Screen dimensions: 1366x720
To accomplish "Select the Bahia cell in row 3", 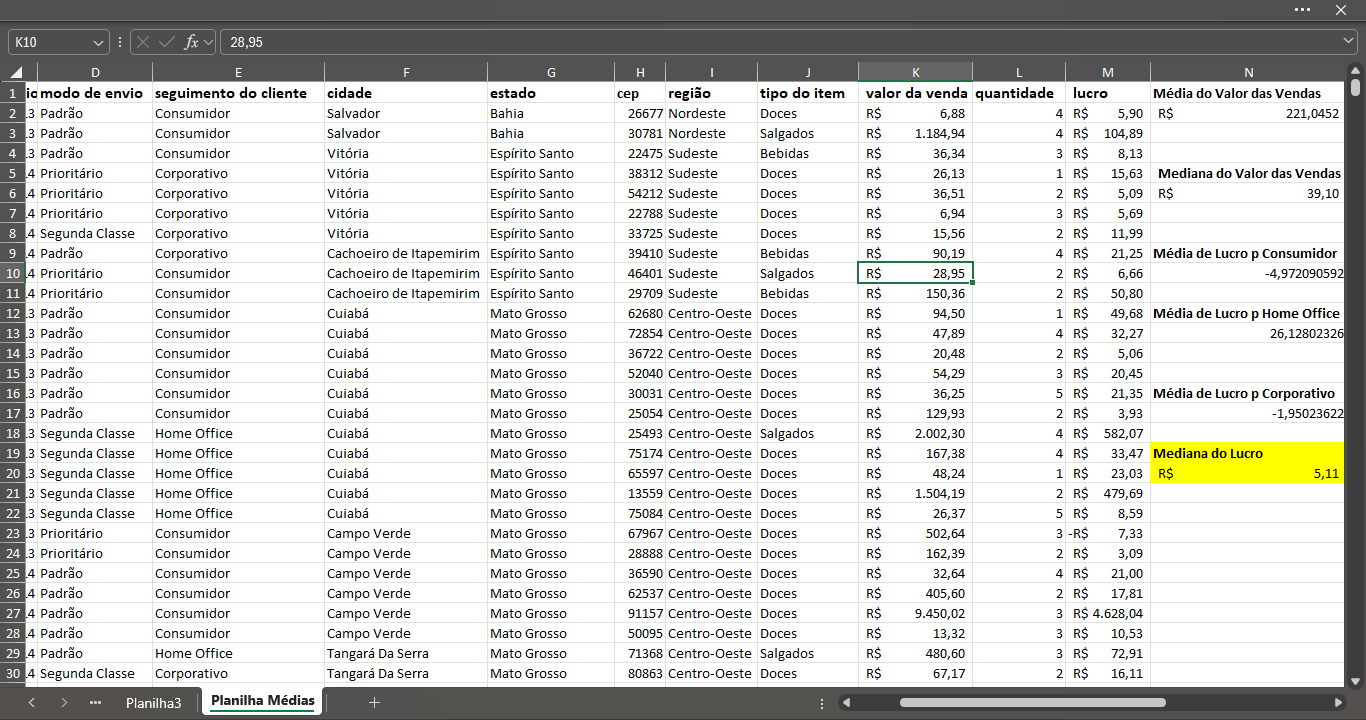I will [x=551, y=133].
